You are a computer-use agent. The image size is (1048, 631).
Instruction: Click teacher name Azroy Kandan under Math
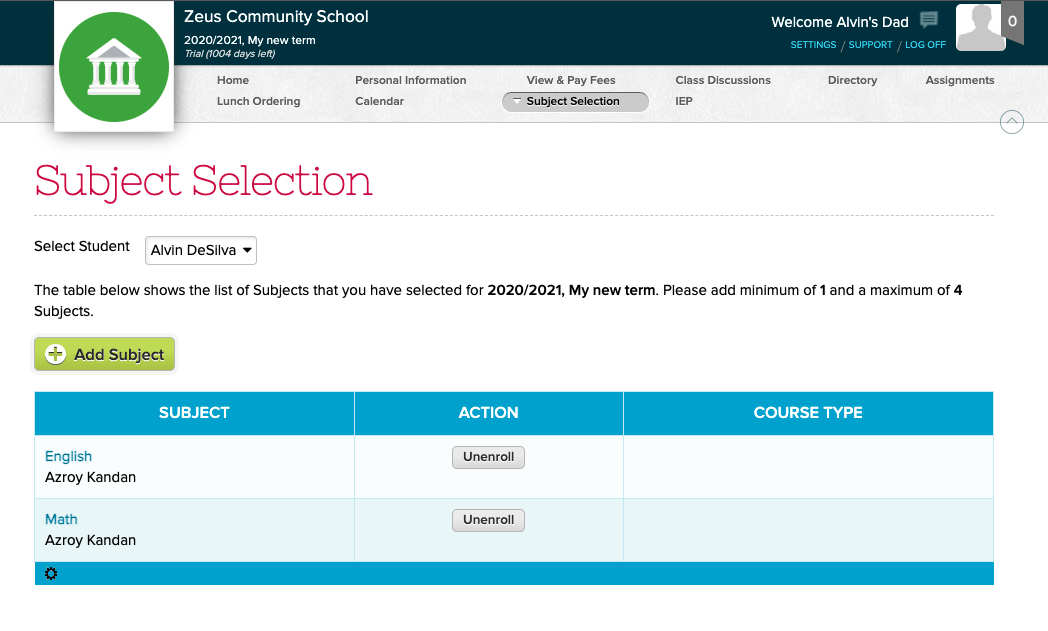pos(90,540)
